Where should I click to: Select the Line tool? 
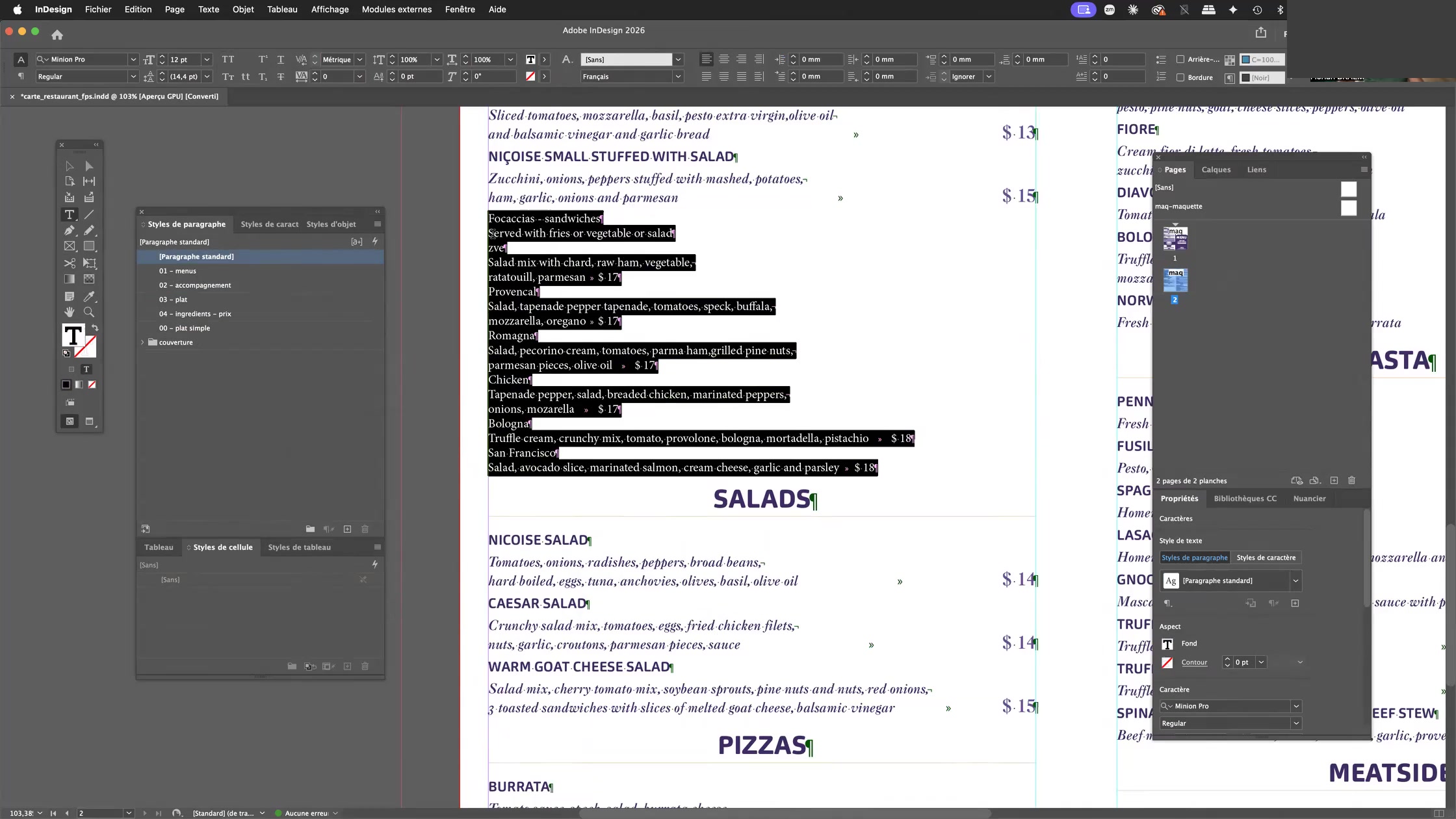89,214
